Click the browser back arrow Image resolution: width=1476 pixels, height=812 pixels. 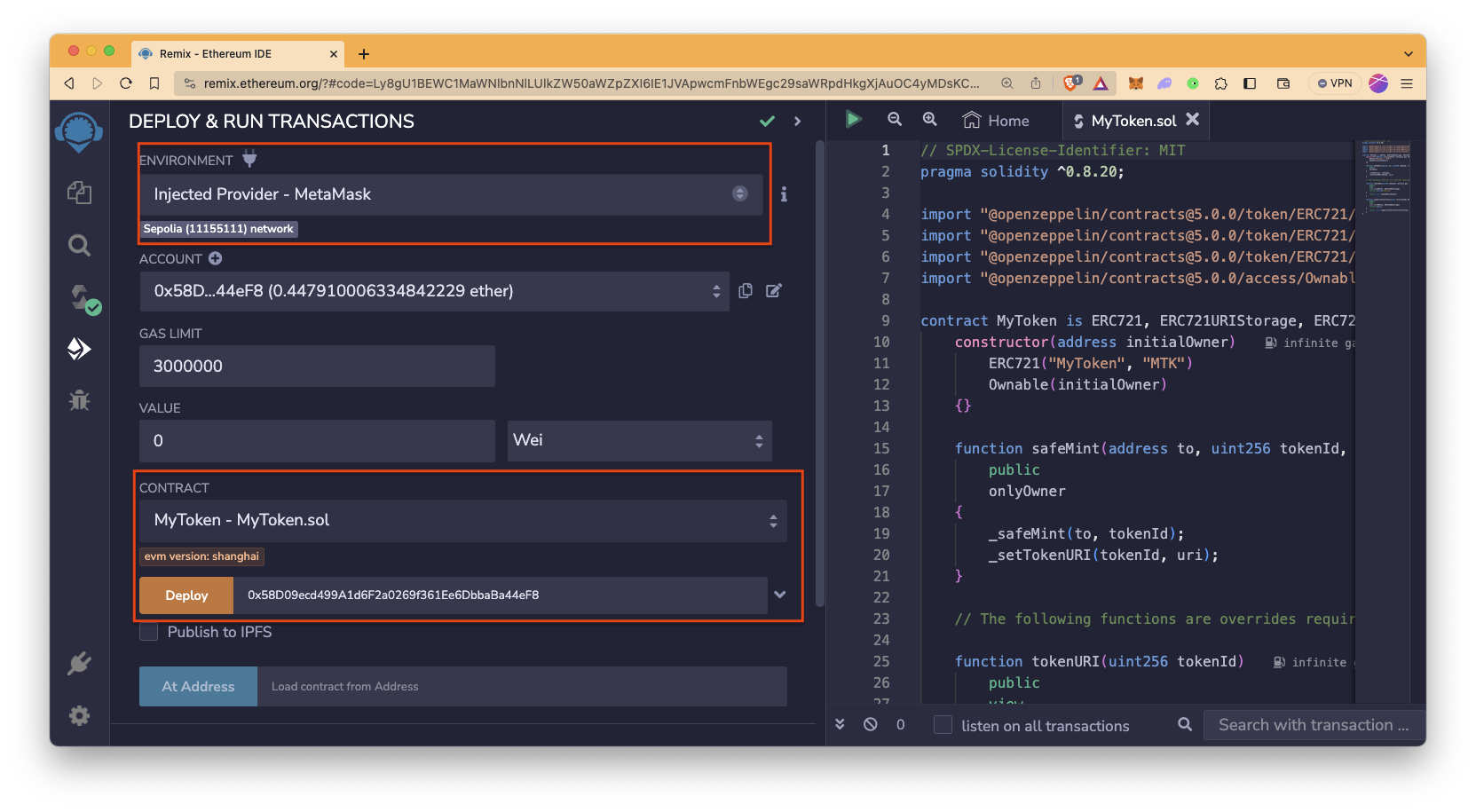coord(69,83)
